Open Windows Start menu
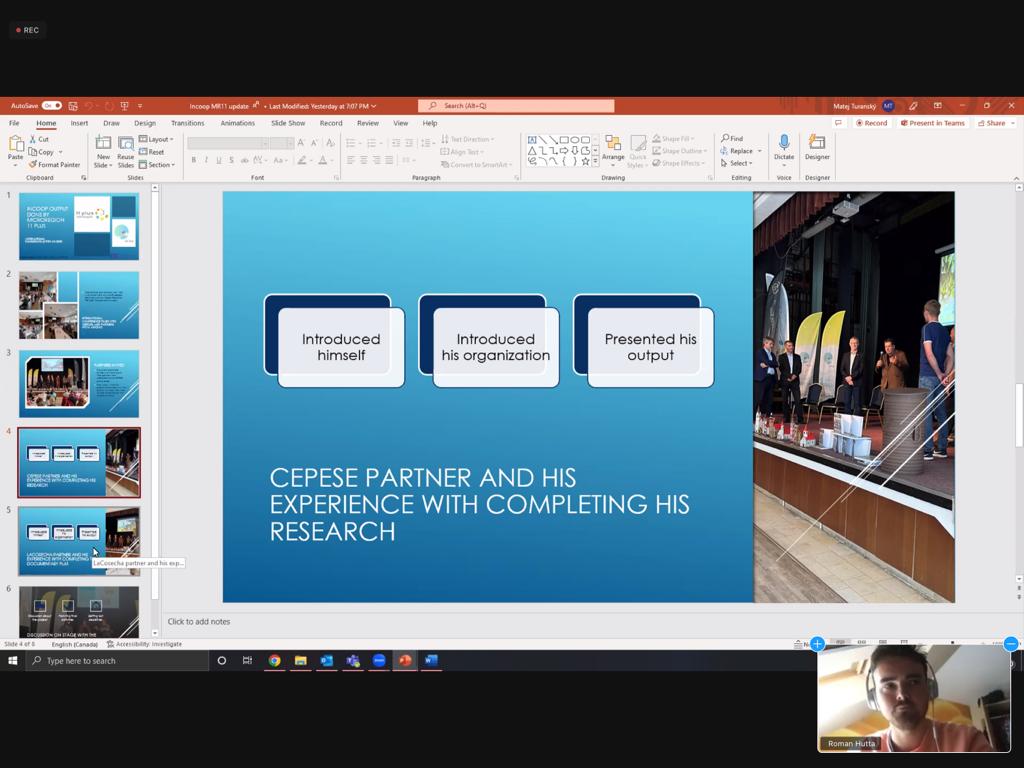This screenshot has height=768, width=1024. pyautogui.click(x=12, y=660)
